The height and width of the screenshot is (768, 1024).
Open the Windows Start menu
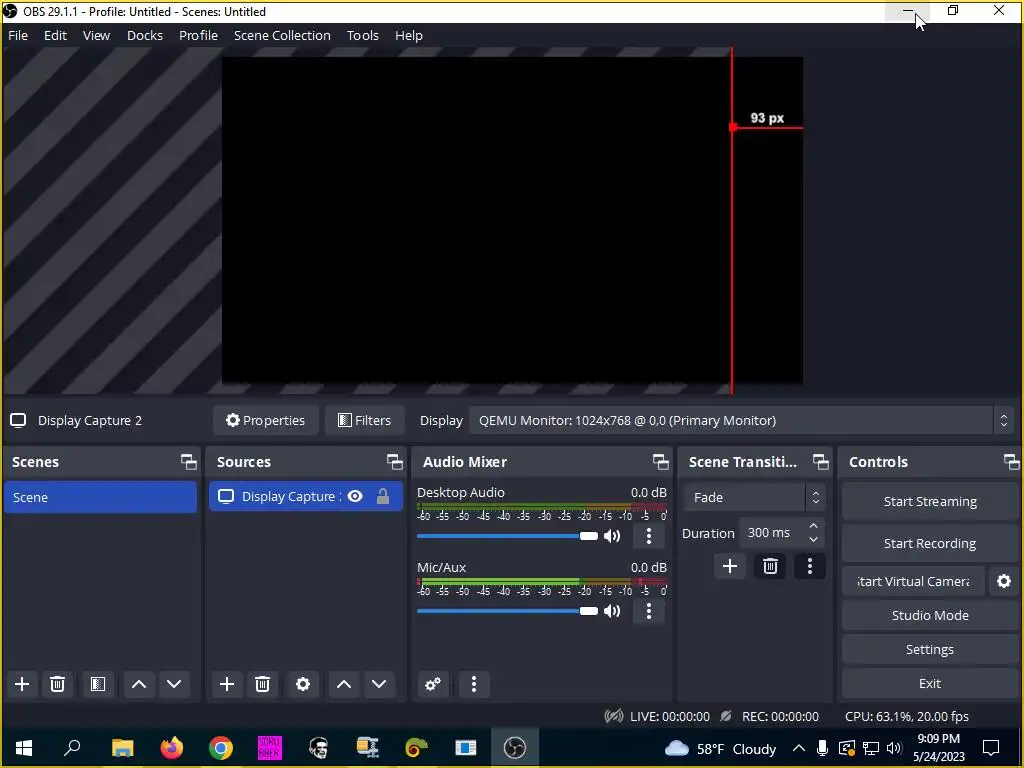(x=24, y=748)
